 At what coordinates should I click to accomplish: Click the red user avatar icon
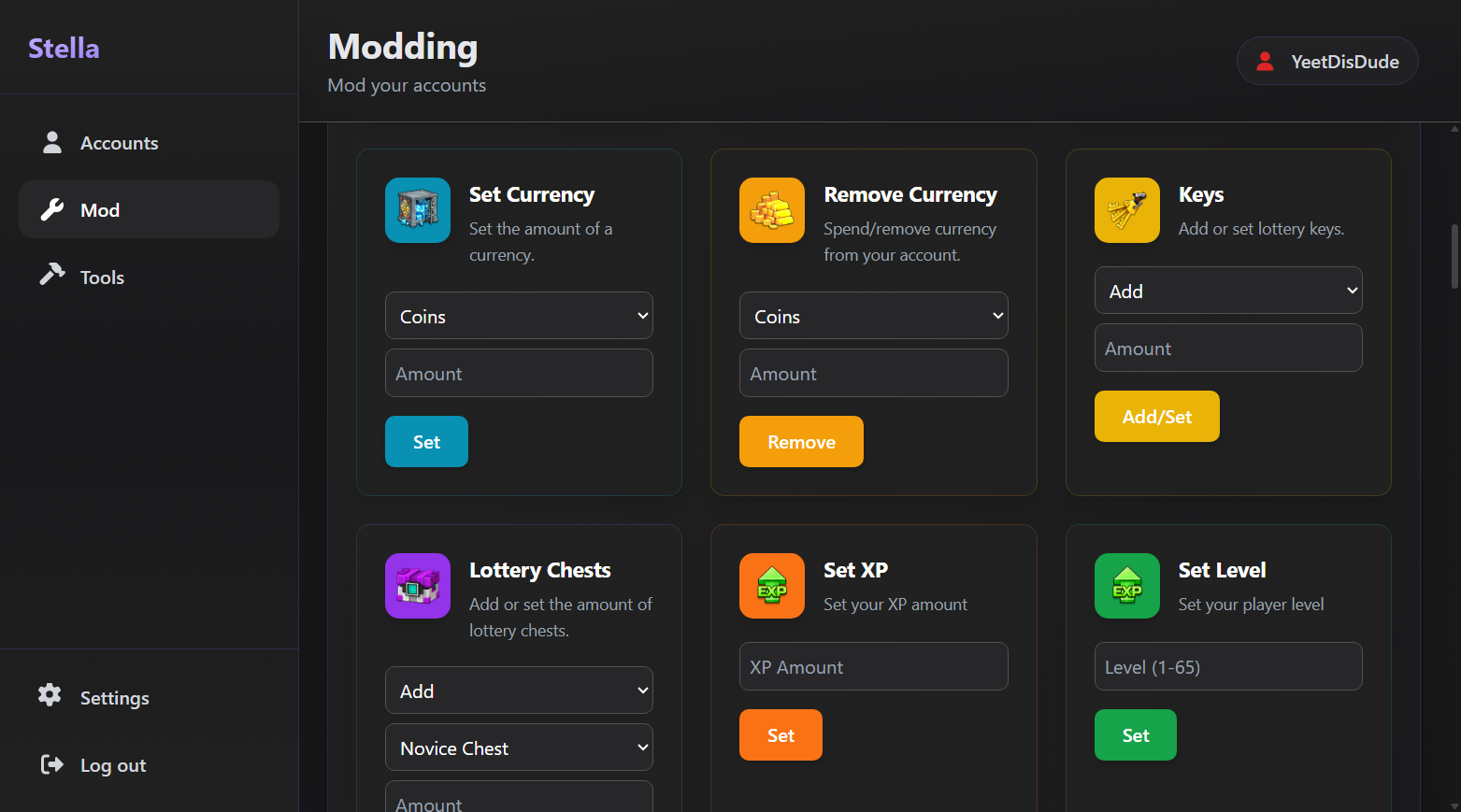coord(1265,62)
